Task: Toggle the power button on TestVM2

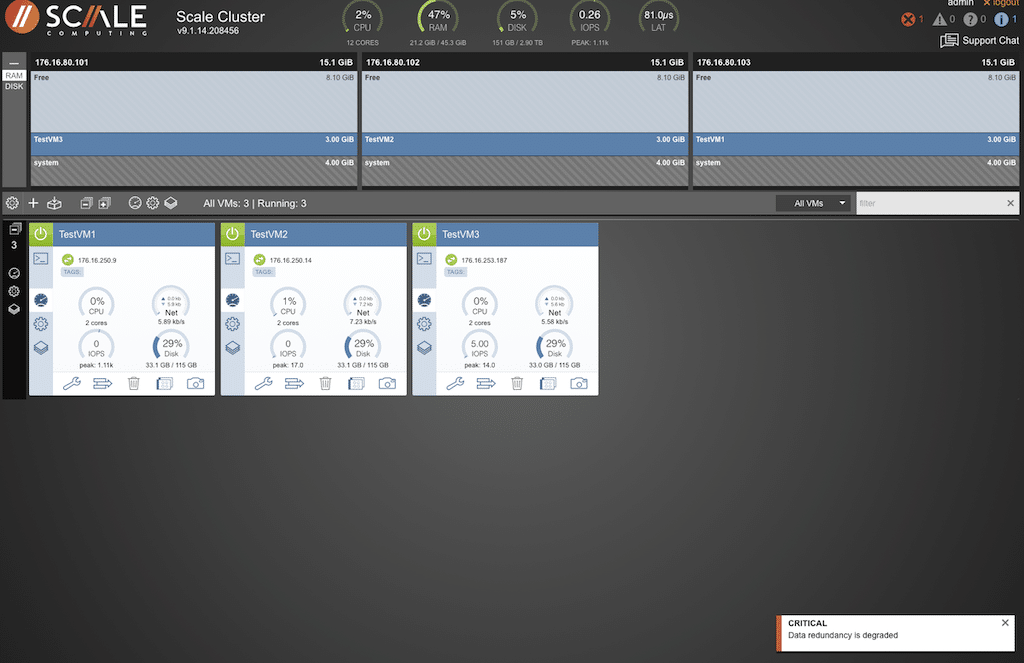Action: point(232,234)
